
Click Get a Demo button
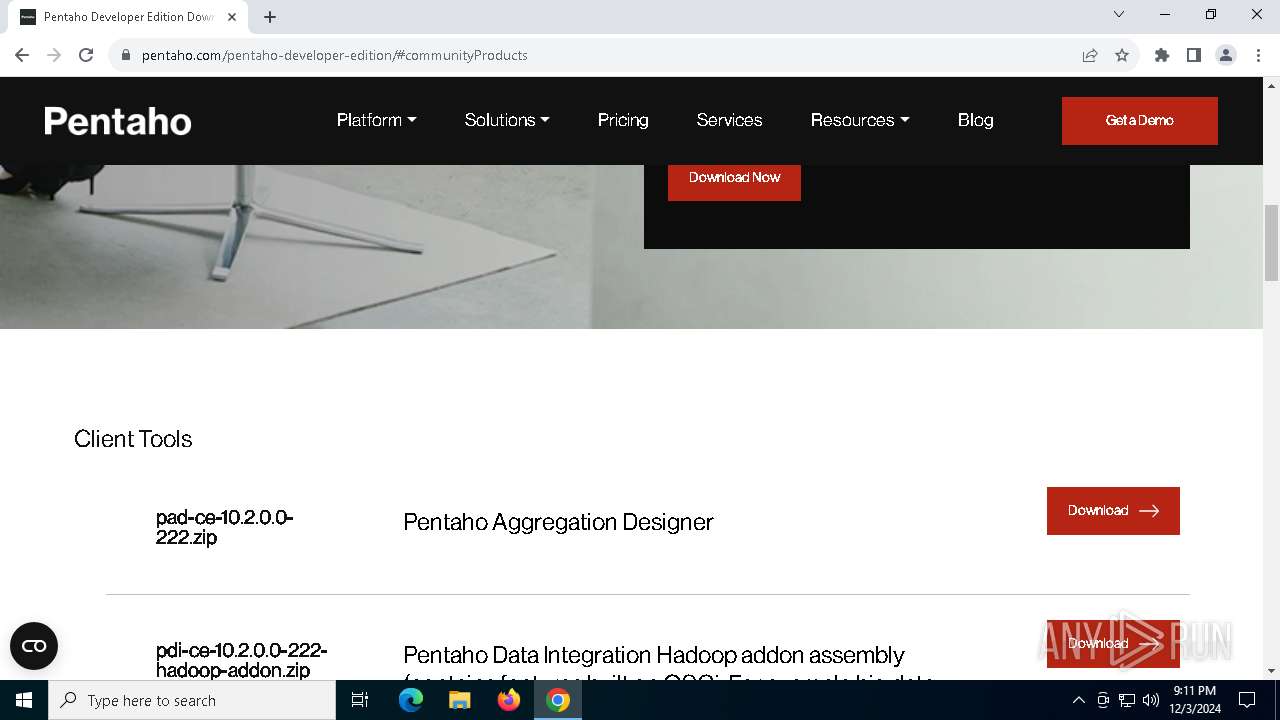click(1140, 121)
